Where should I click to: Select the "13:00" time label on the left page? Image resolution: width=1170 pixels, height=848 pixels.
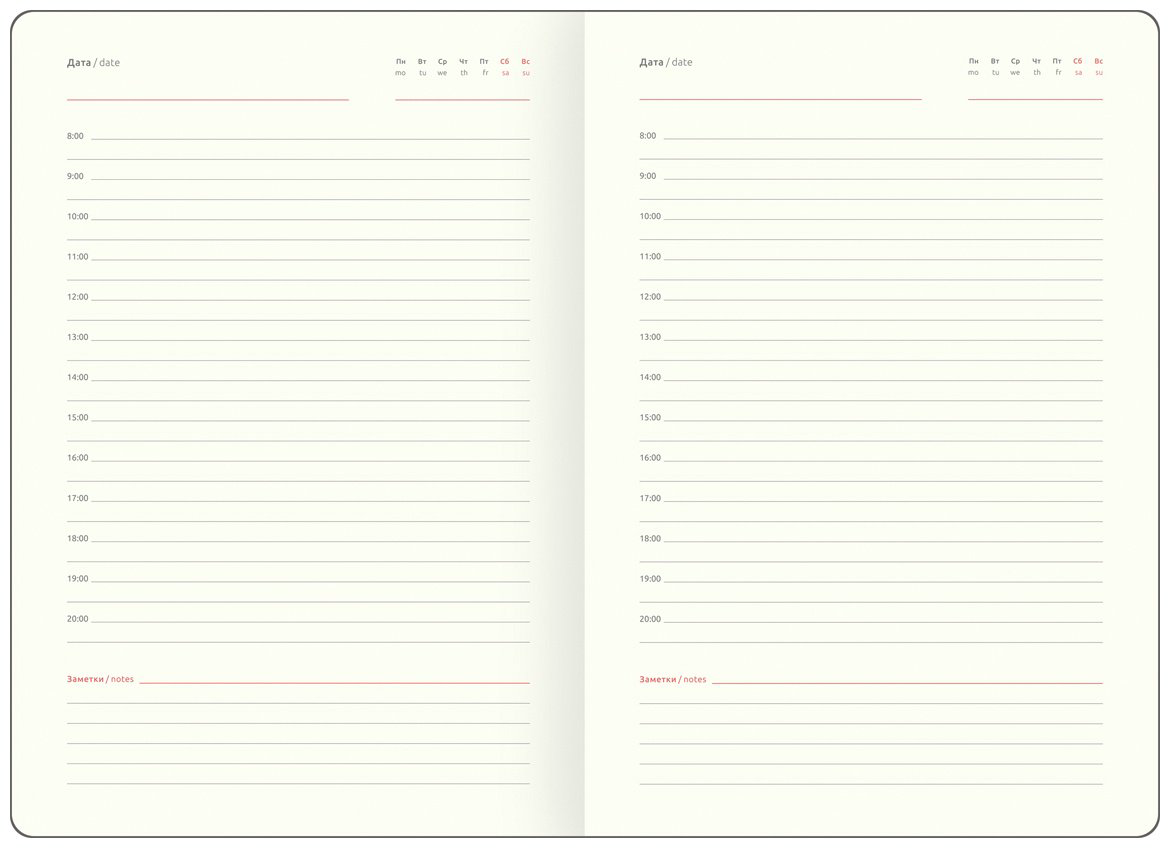tap(78, 337)
